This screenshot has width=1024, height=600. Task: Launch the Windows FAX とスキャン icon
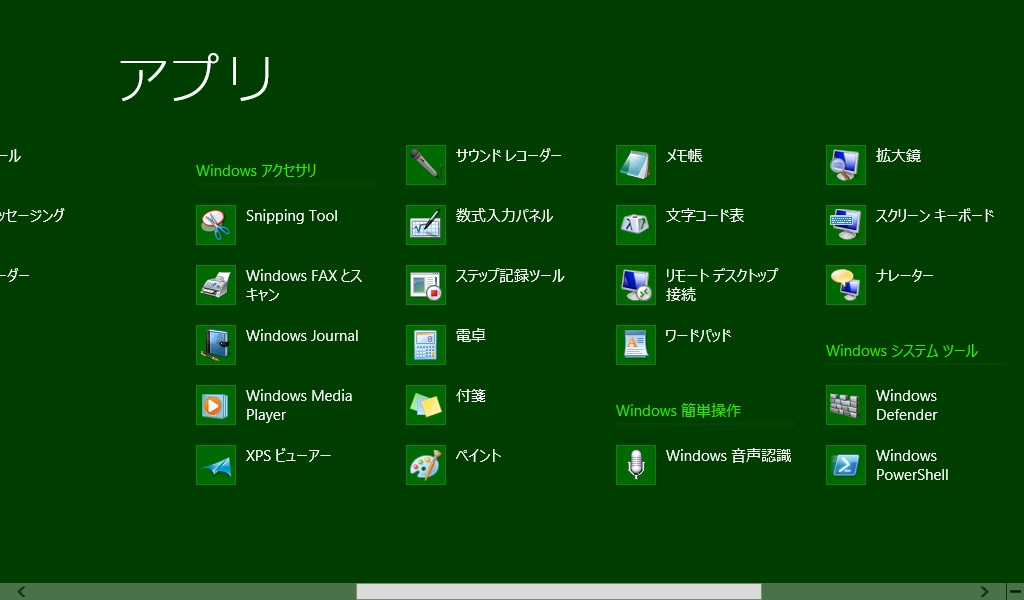coord(216,285)
